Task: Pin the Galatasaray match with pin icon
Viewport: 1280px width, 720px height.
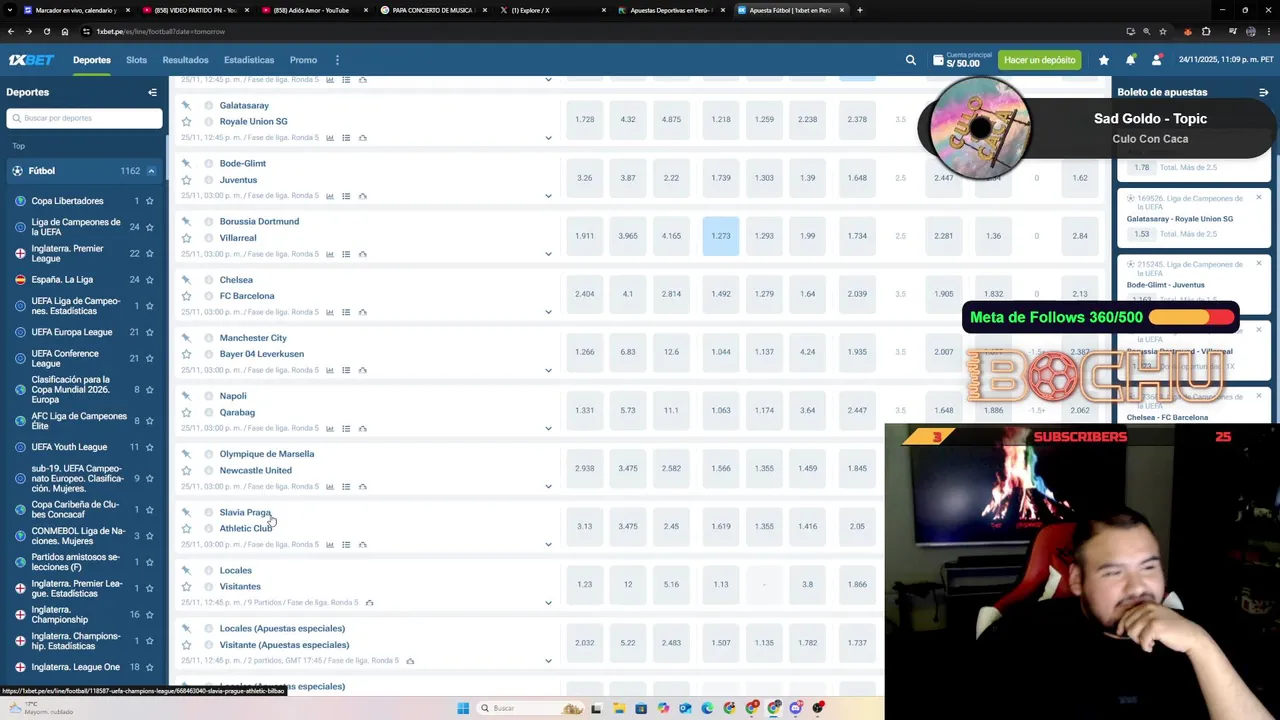Action: click(x=186, y=105)
